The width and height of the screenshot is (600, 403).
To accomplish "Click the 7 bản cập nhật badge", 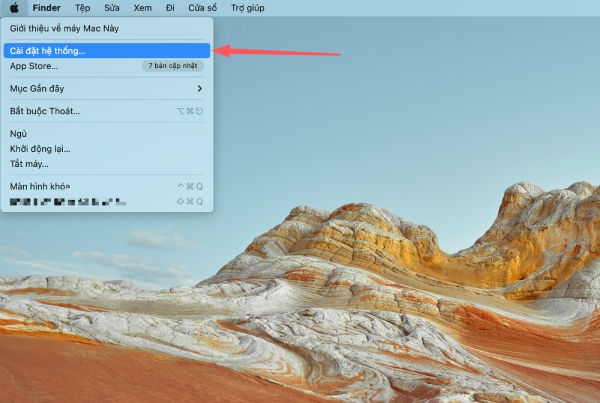I will [x=173, y=66].
